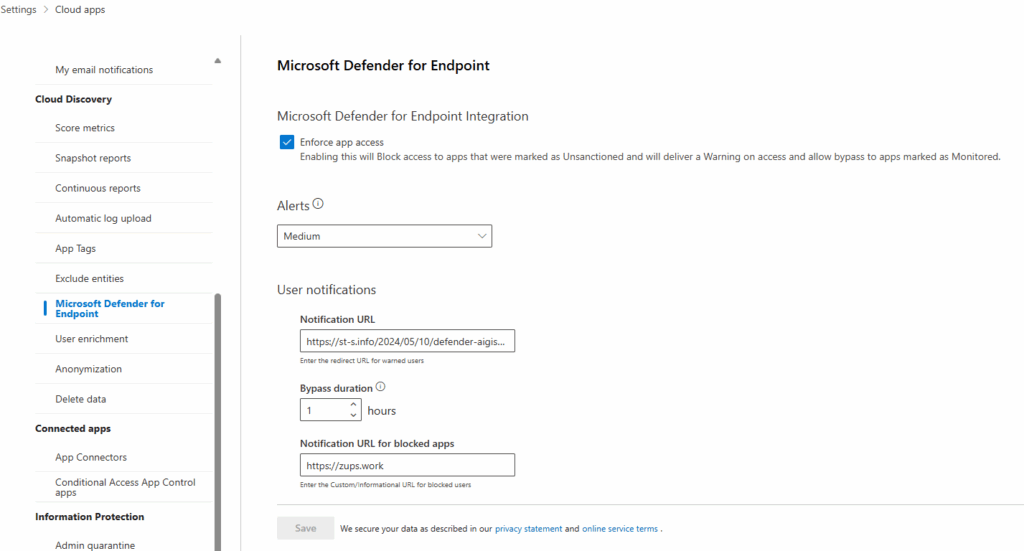Image resolution: width=1024 pixels, height=551 pixels.
Task: Go to Settings in breadcrumb
Action: [x=18, y=10]
